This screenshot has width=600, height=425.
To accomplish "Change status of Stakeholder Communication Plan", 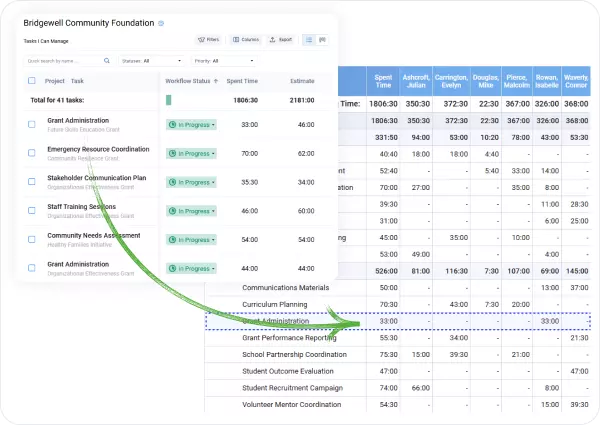I will 191,182.
